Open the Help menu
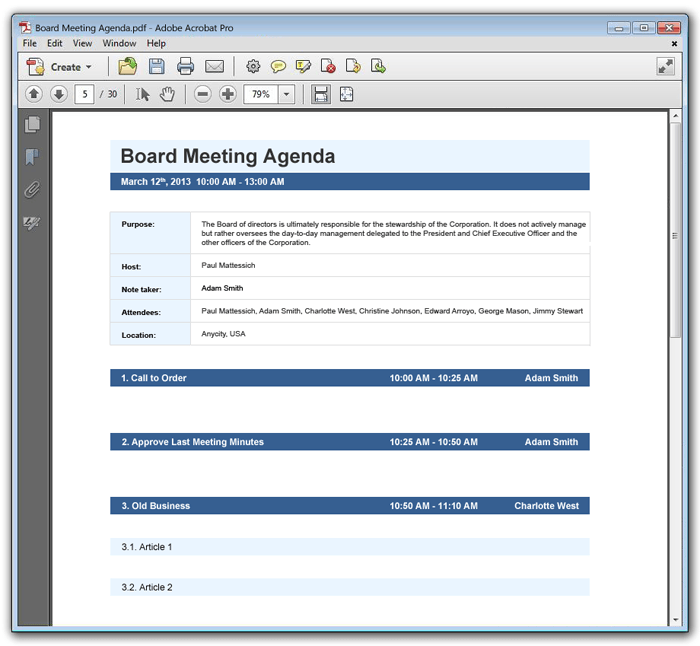The width and height of the screenshot is (700, 646). pos(156,43)
